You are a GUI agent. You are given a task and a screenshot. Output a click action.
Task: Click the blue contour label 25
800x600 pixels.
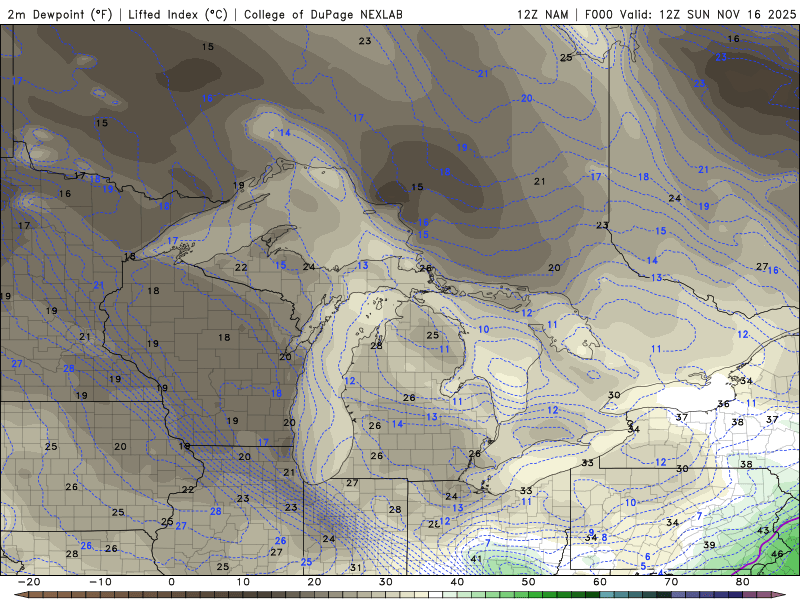tap(306, 562)
